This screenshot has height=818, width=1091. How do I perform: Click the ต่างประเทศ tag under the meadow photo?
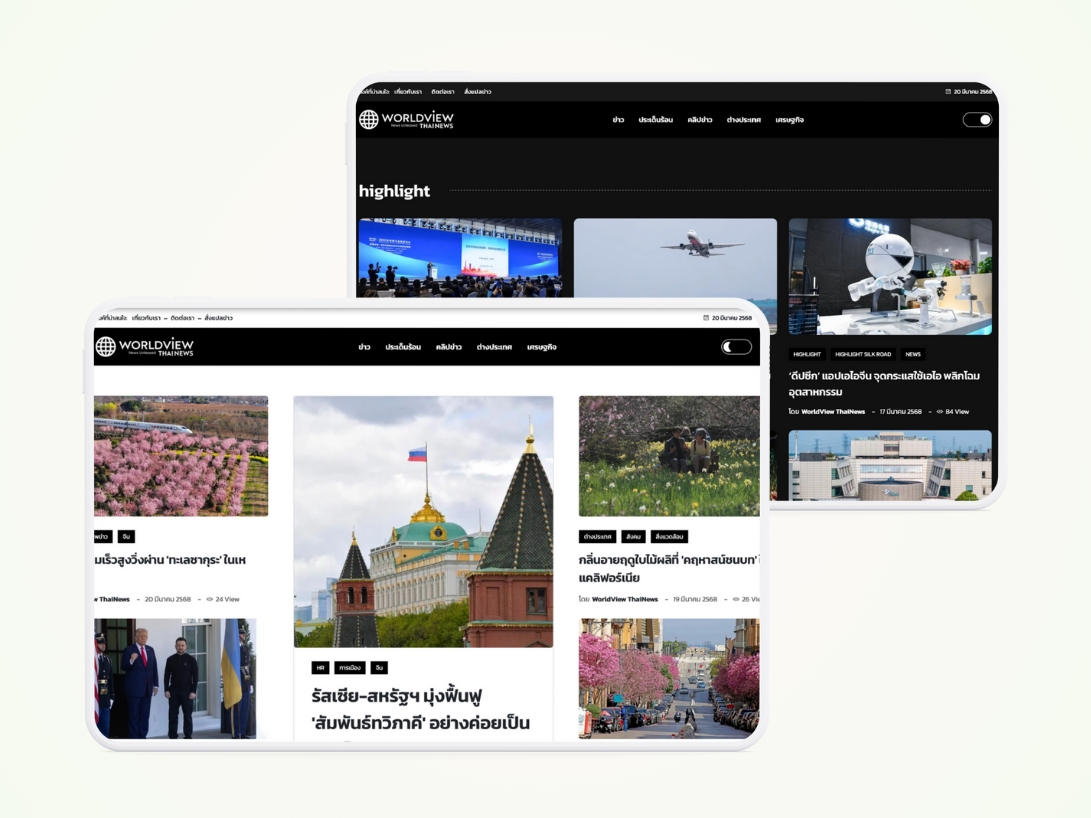pyautogui.click(x=598, y=536)
